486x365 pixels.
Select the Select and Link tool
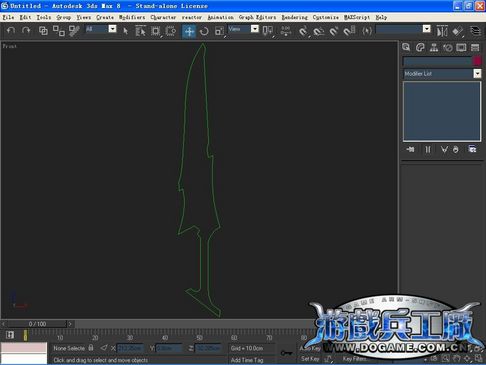click(43, 31)
